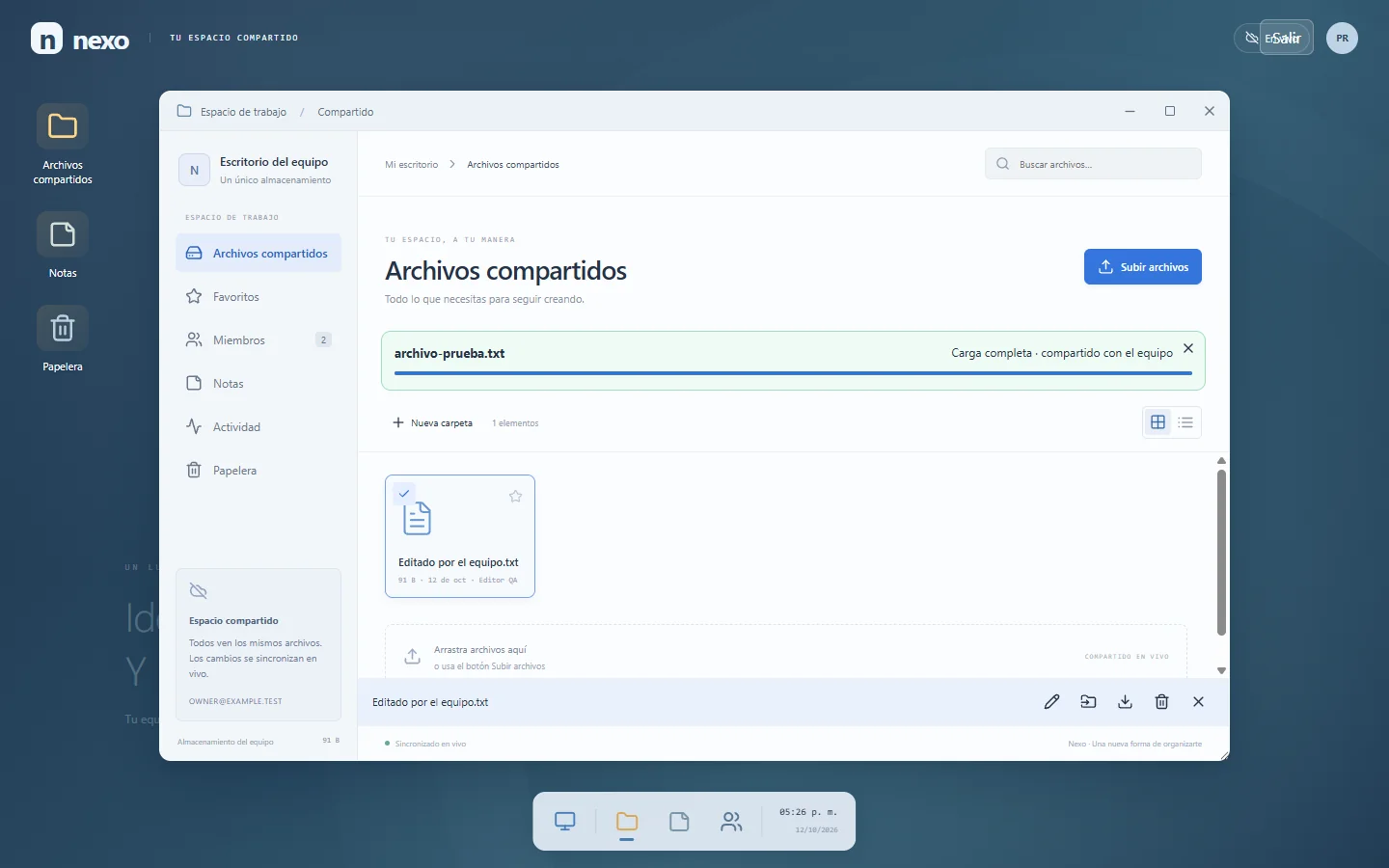
Task: Open members from the dock people icon
Action: 731,822
